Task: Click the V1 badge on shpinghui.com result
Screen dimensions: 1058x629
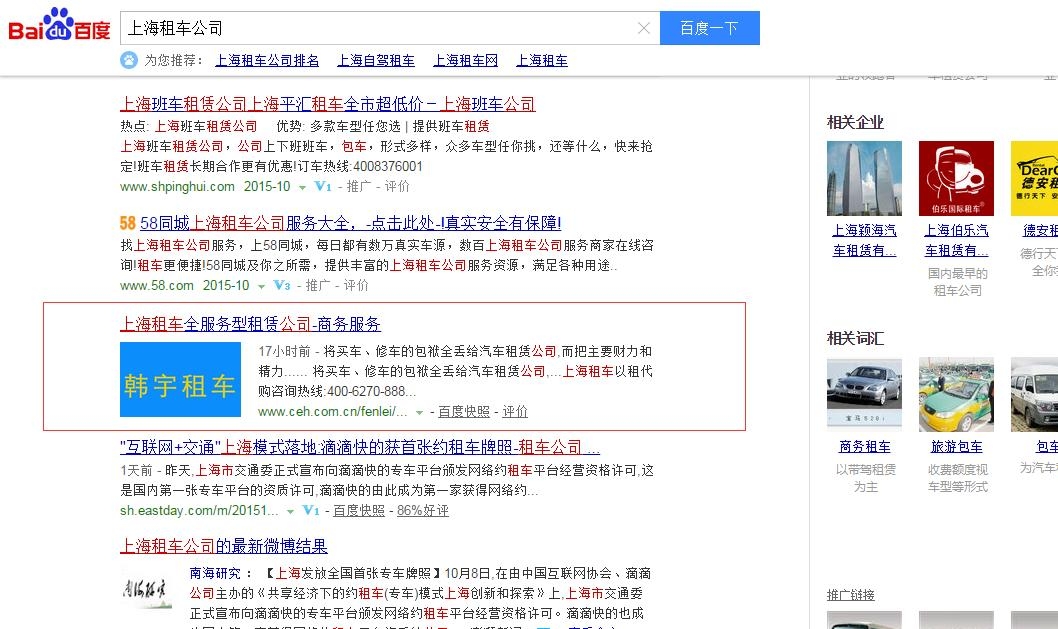Action: pos(323,186)
